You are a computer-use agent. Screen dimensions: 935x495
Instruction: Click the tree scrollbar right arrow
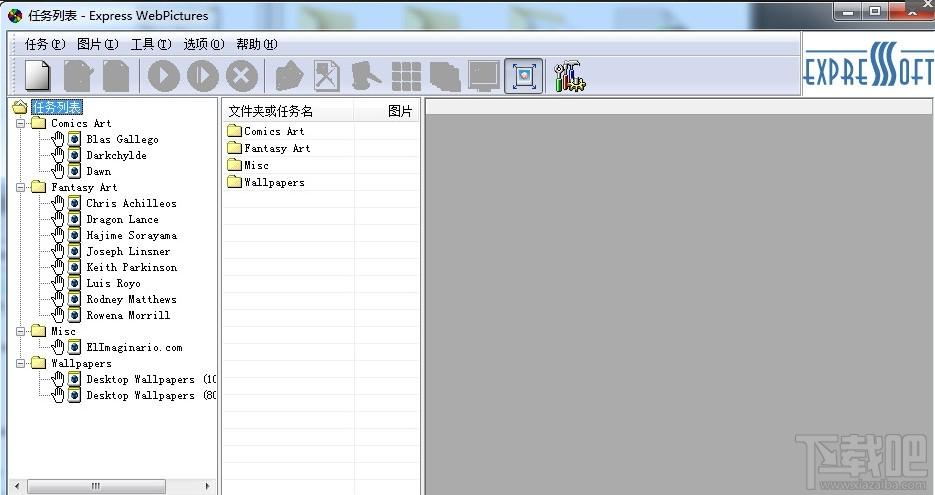click(207, 486)
